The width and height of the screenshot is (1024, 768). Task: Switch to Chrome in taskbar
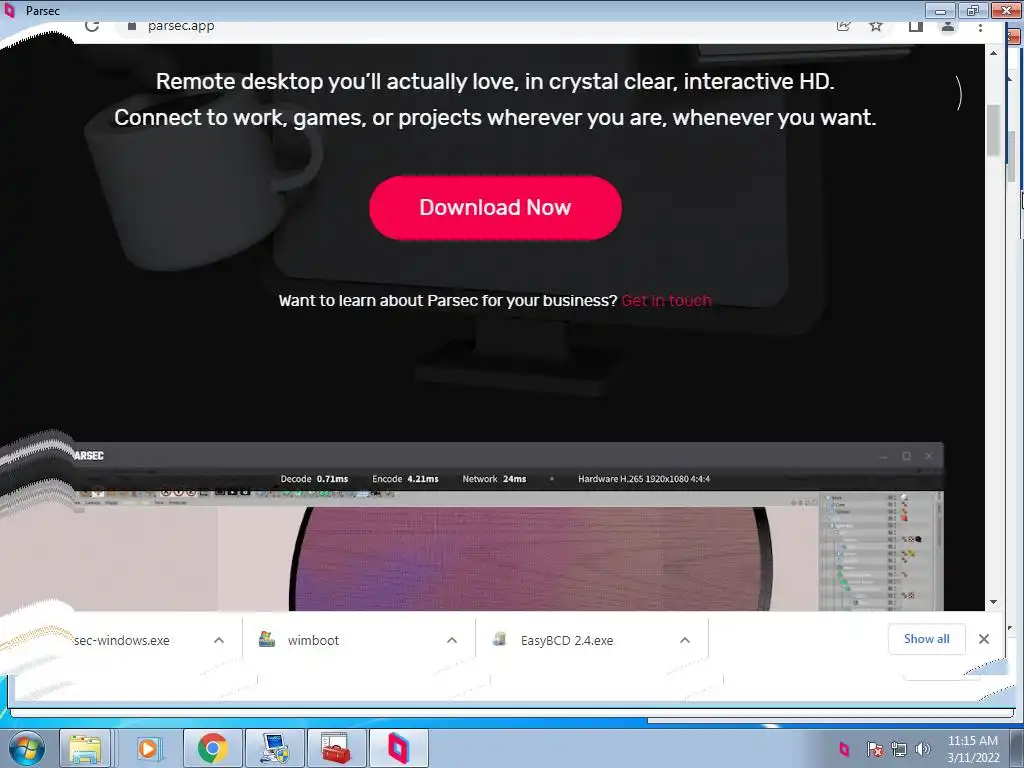coord(212,748)
